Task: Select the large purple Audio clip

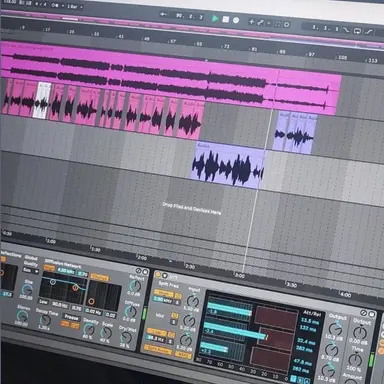Action: (229, 165)
